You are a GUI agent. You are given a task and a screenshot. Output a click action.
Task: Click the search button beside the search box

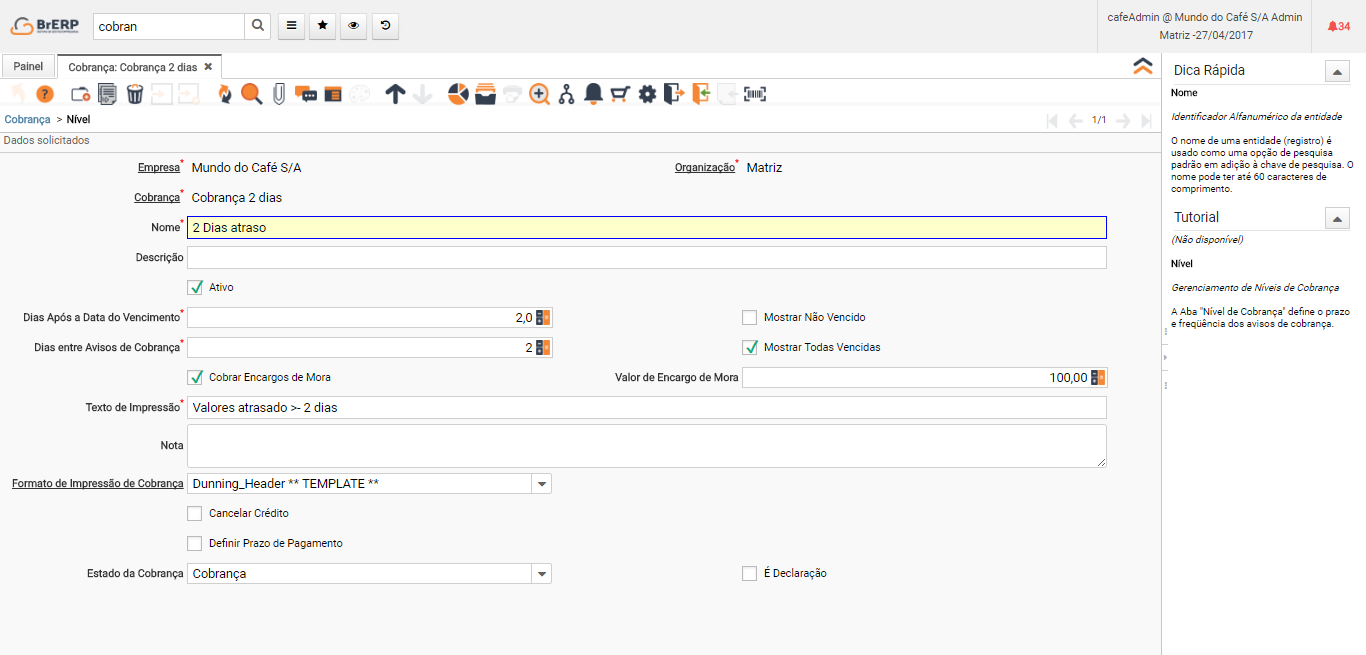coord(258,27)
